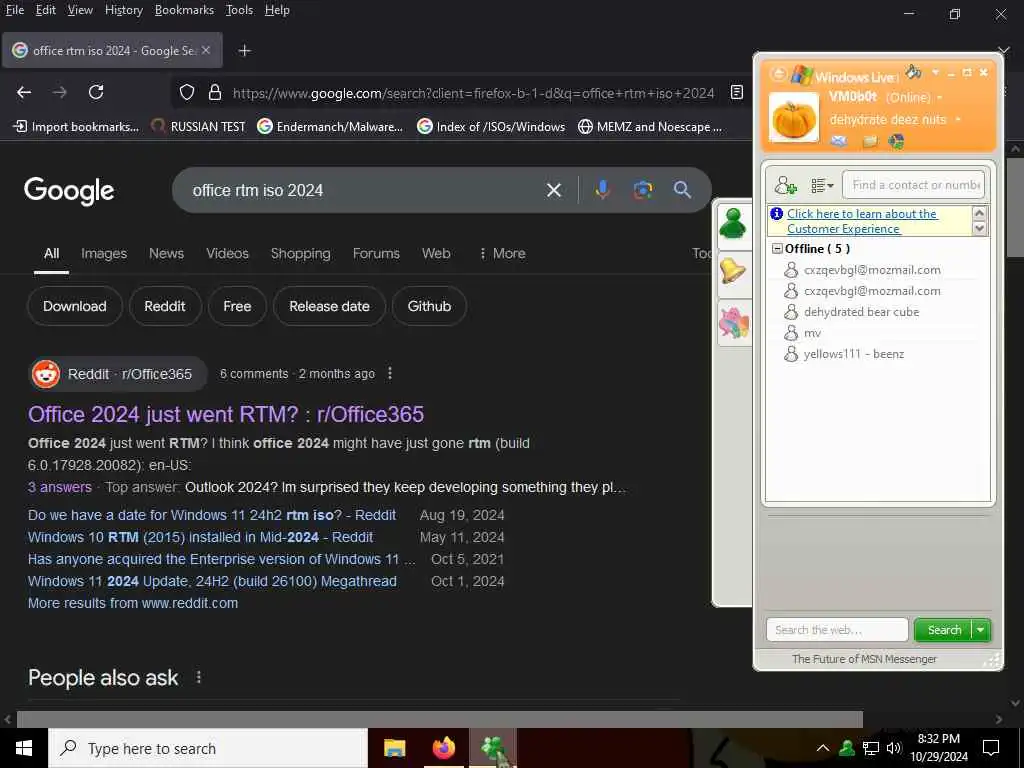Open the Windows notification center icon
The height and width of the screenshot is (768, 1024).
tap(991, 748)
